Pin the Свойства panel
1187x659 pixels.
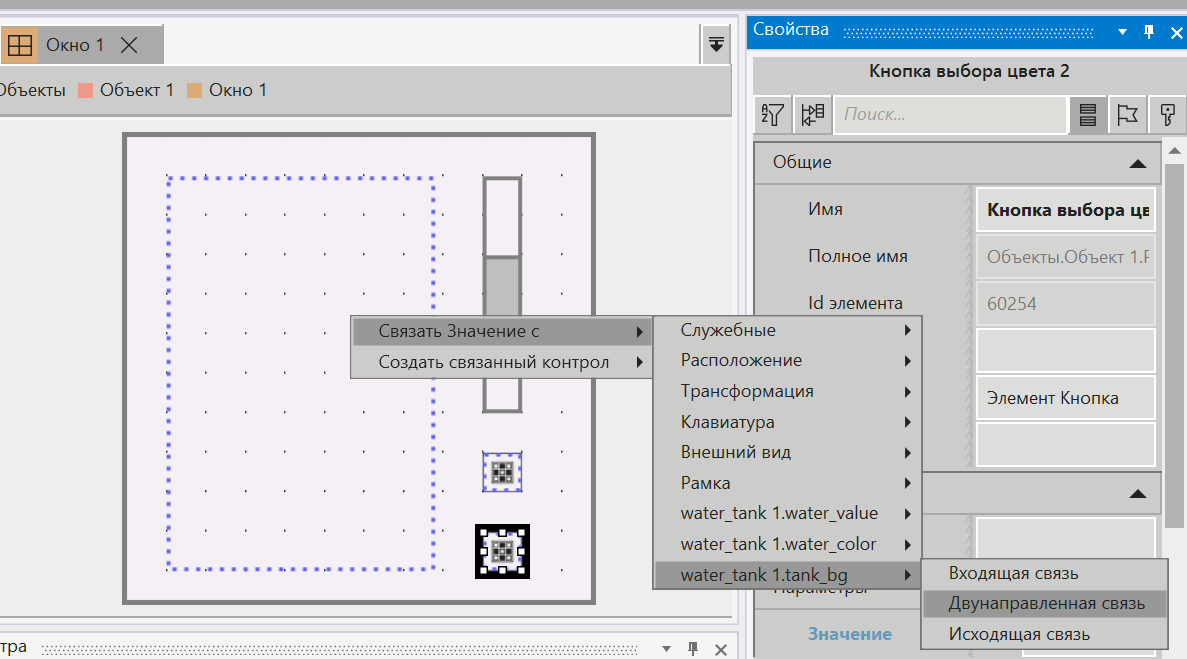pos(1149,32)
